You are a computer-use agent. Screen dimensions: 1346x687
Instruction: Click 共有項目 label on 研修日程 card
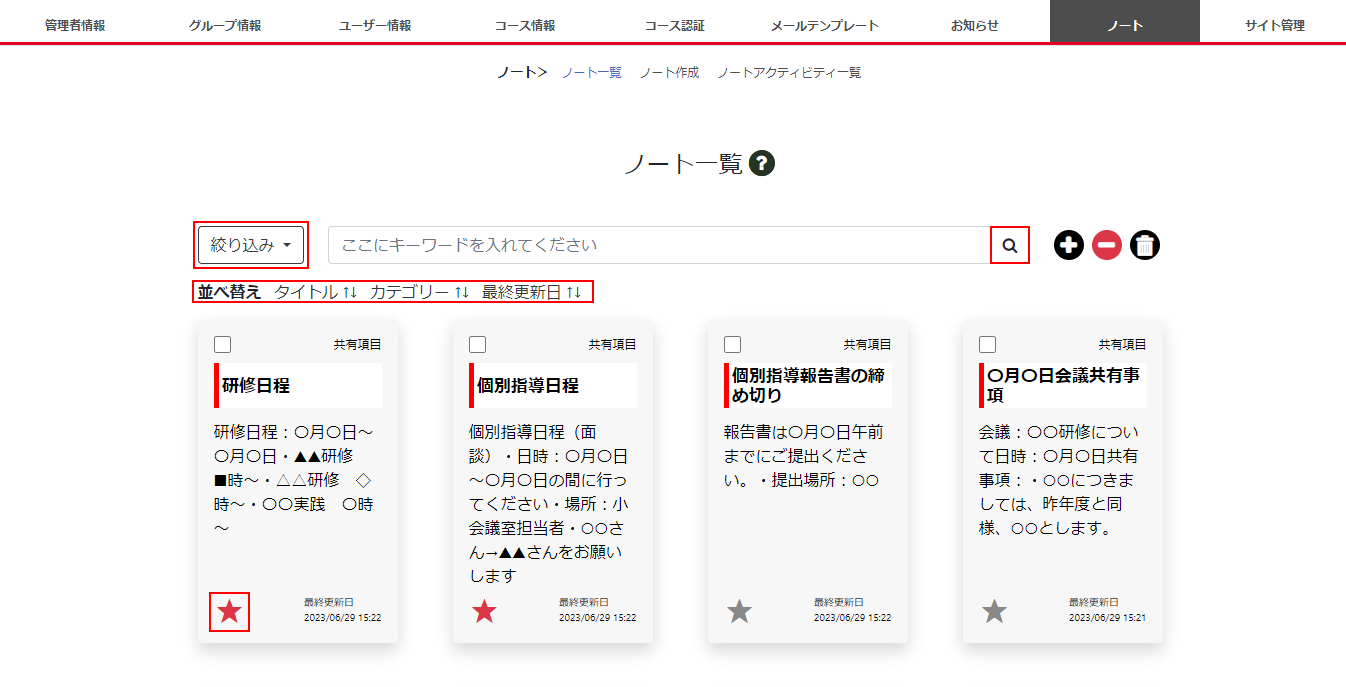(358, 344)
